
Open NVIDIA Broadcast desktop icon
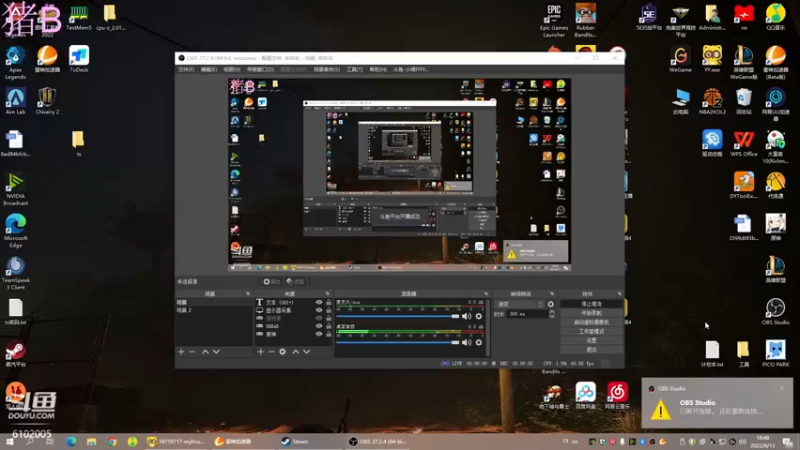click(15, 189)
